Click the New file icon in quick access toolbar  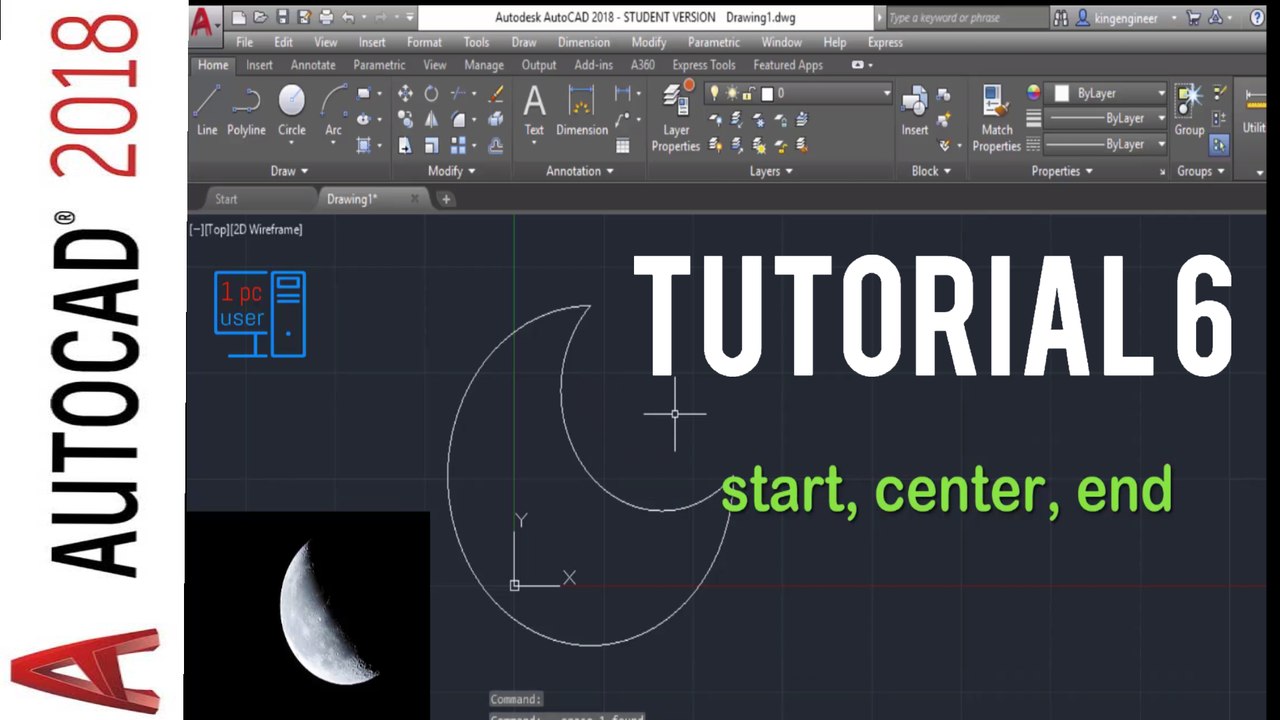click(x=239, y=17)
